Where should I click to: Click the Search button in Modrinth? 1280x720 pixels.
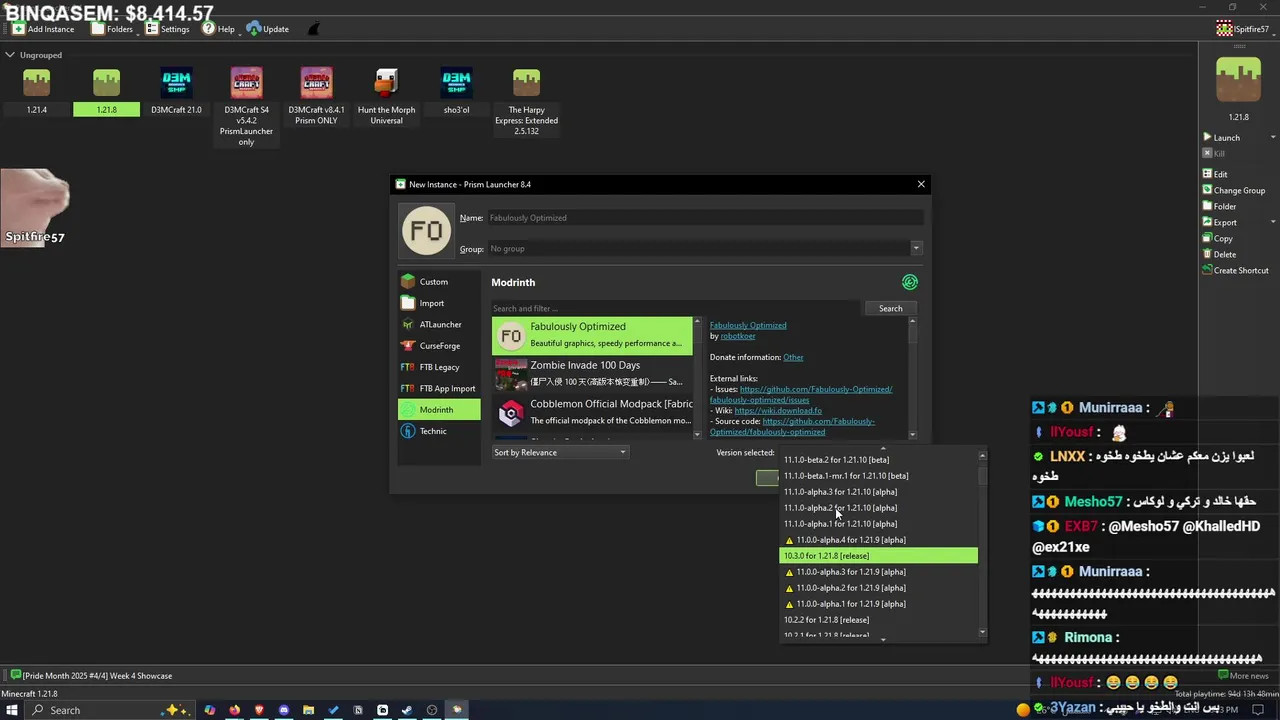point(890,308)
